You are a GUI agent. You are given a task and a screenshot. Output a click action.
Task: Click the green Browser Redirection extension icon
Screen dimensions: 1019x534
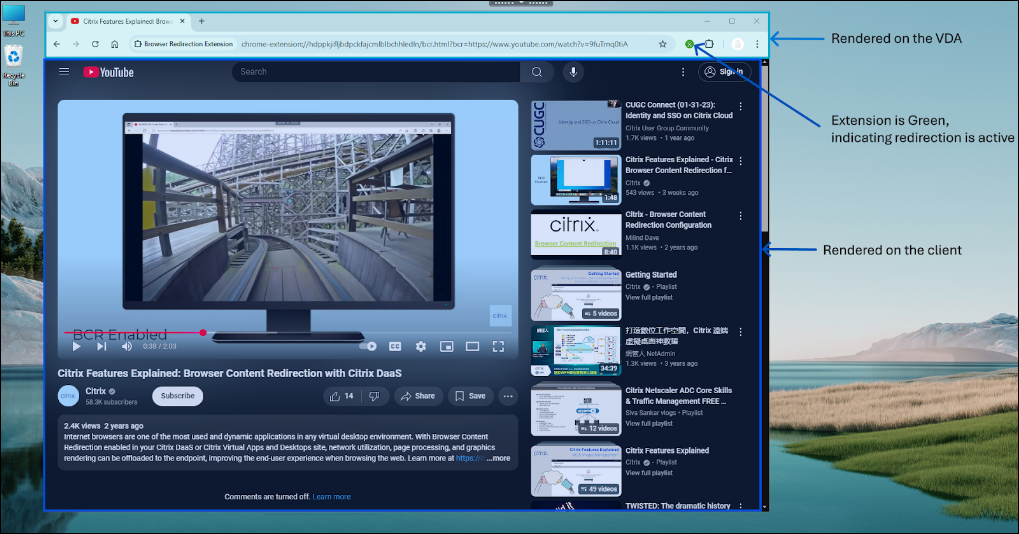(689, 44)
